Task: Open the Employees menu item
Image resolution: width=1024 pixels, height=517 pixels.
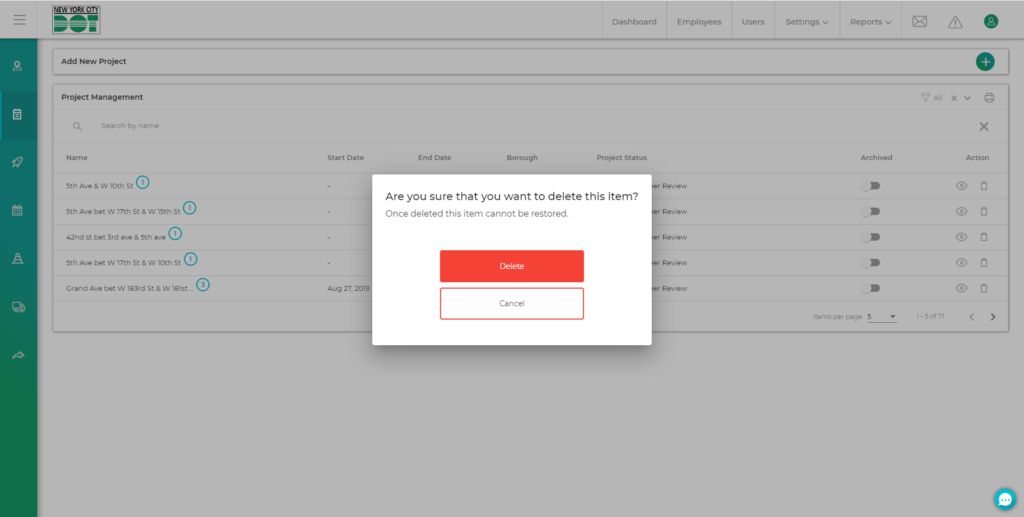Action: [x=699, y=22]
